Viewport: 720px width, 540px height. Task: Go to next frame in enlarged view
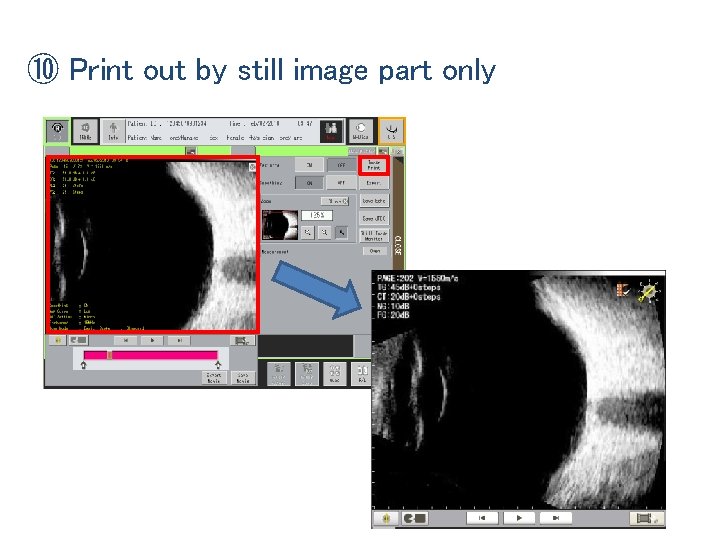[x=556, y=518]
